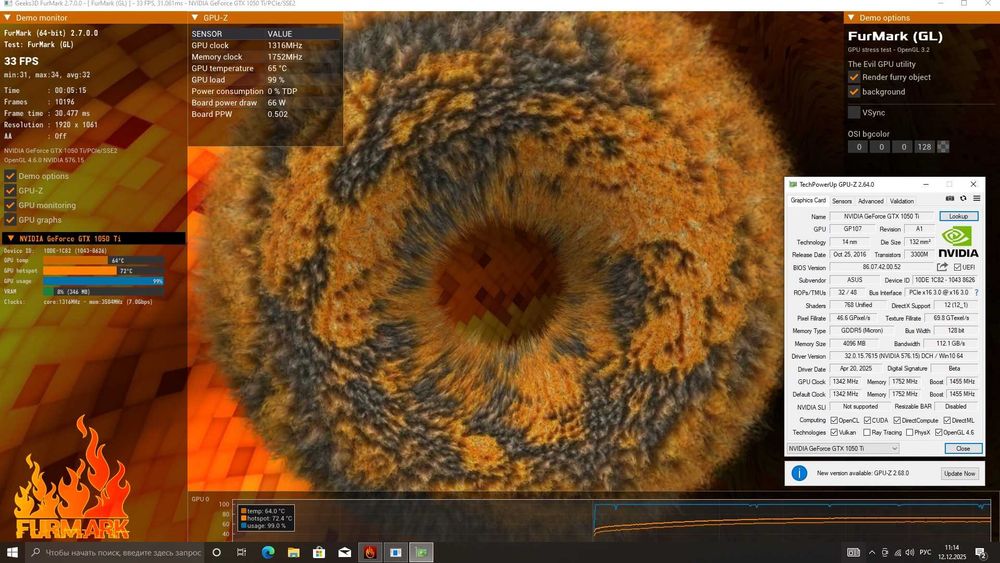The height and width of the screenshot is (563, 1000).
Task: Click the Cortana circle icon
Action: [x=216, y=552]
